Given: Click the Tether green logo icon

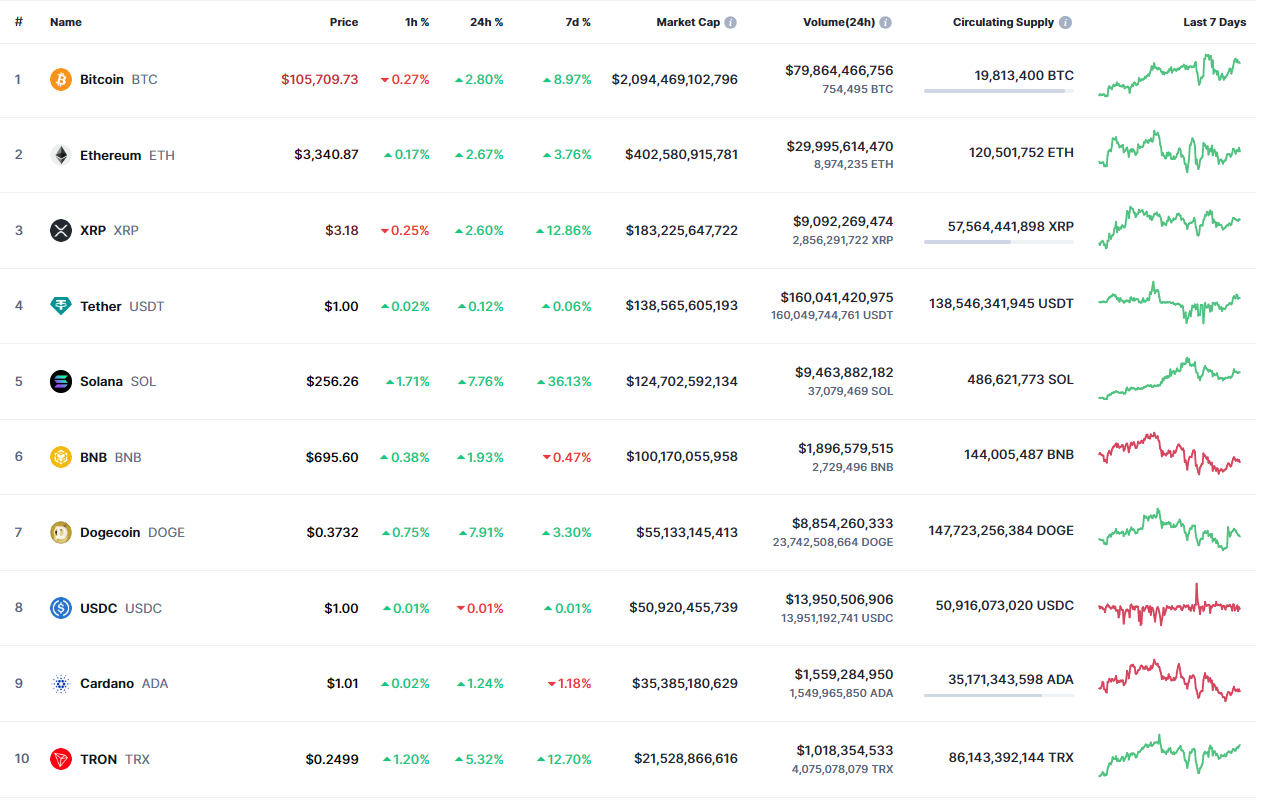Looking at the screenshot, I should 61,306.
